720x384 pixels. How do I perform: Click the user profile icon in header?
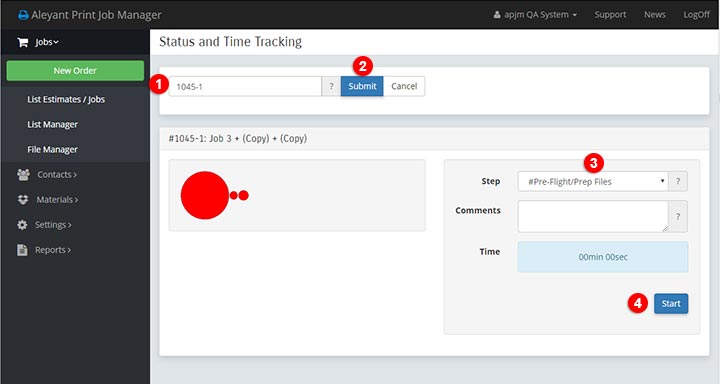[497, 15]
